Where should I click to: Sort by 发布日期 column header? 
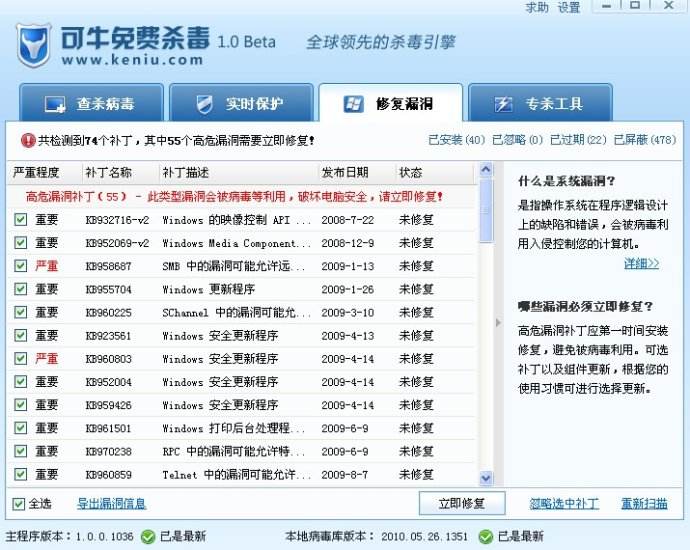click(x=357, y=172)
